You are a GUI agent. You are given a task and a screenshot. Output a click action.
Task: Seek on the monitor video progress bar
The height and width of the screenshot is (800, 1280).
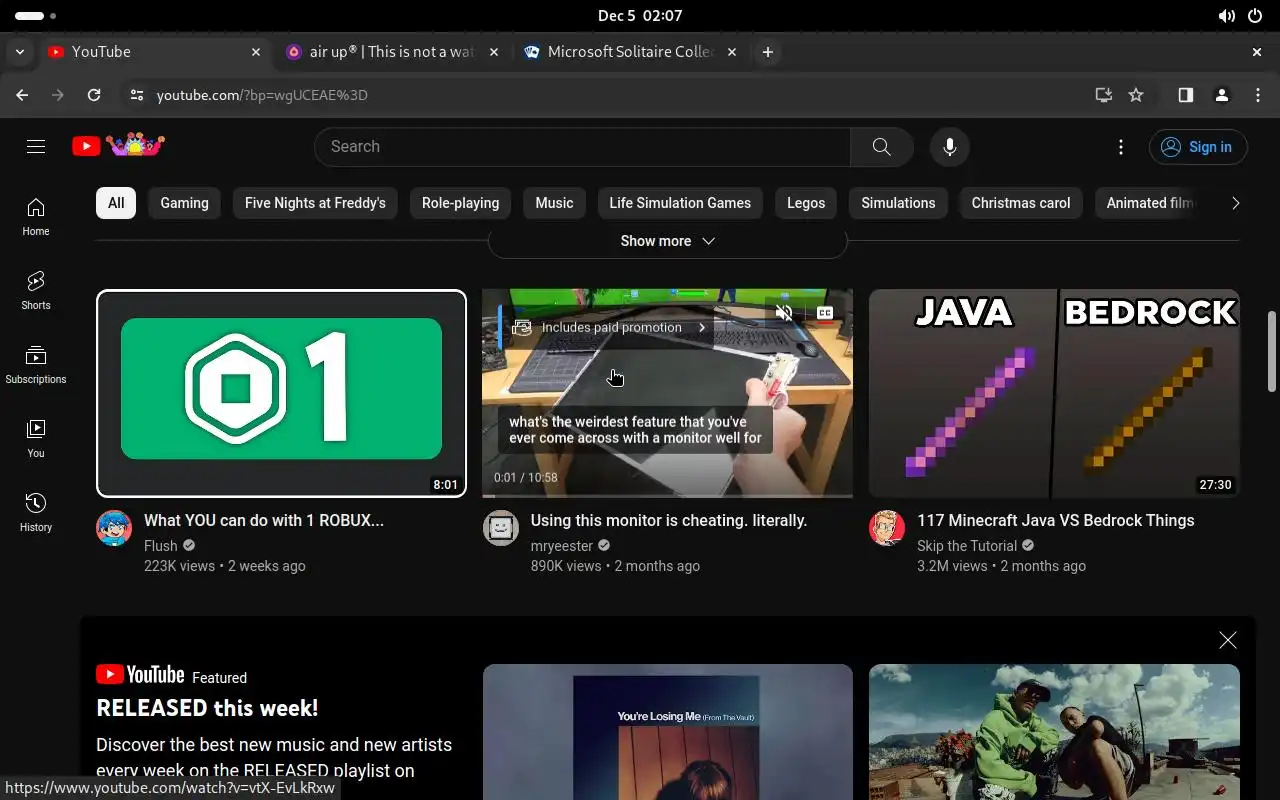tap(668, 495)
